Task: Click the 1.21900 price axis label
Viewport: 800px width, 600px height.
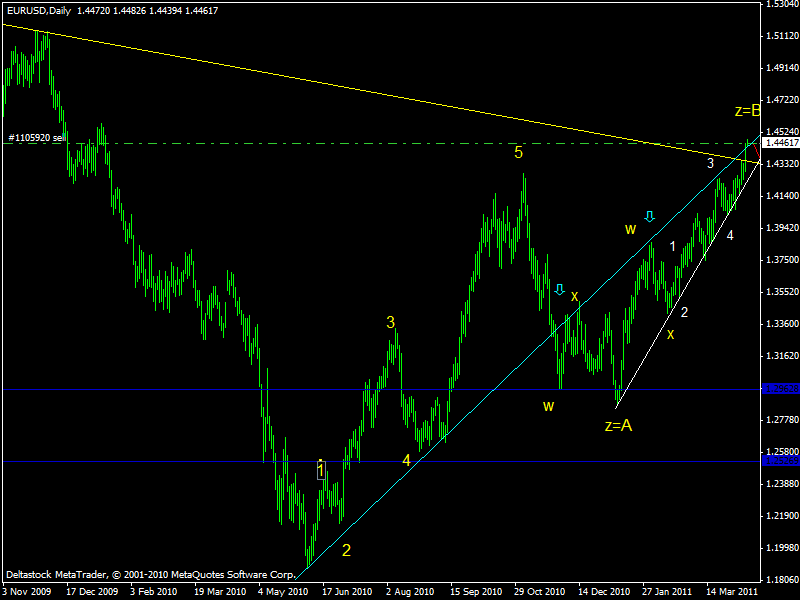Action: point(782,516)
